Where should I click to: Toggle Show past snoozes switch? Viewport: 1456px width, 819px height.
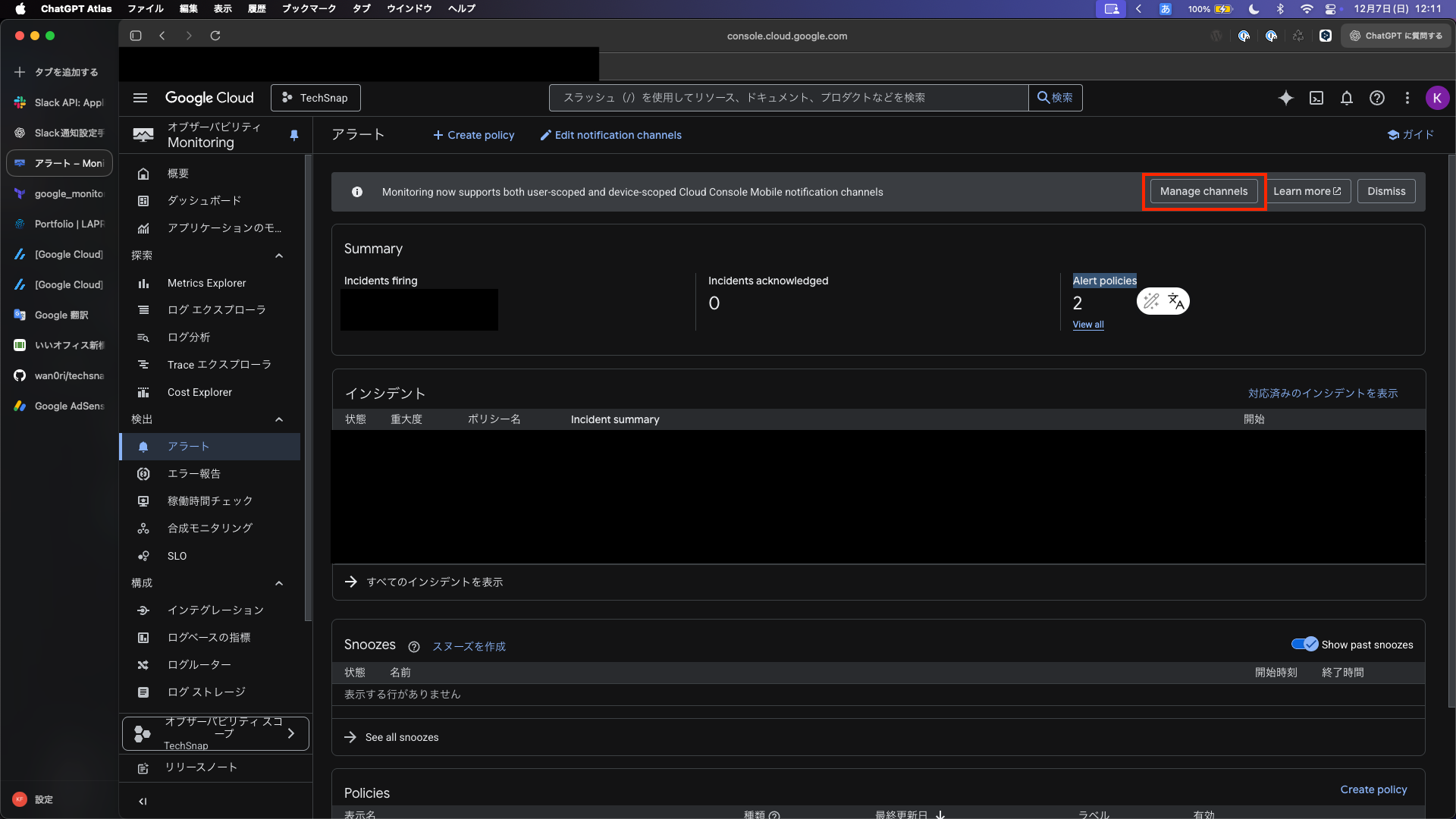click(1305, 645)
